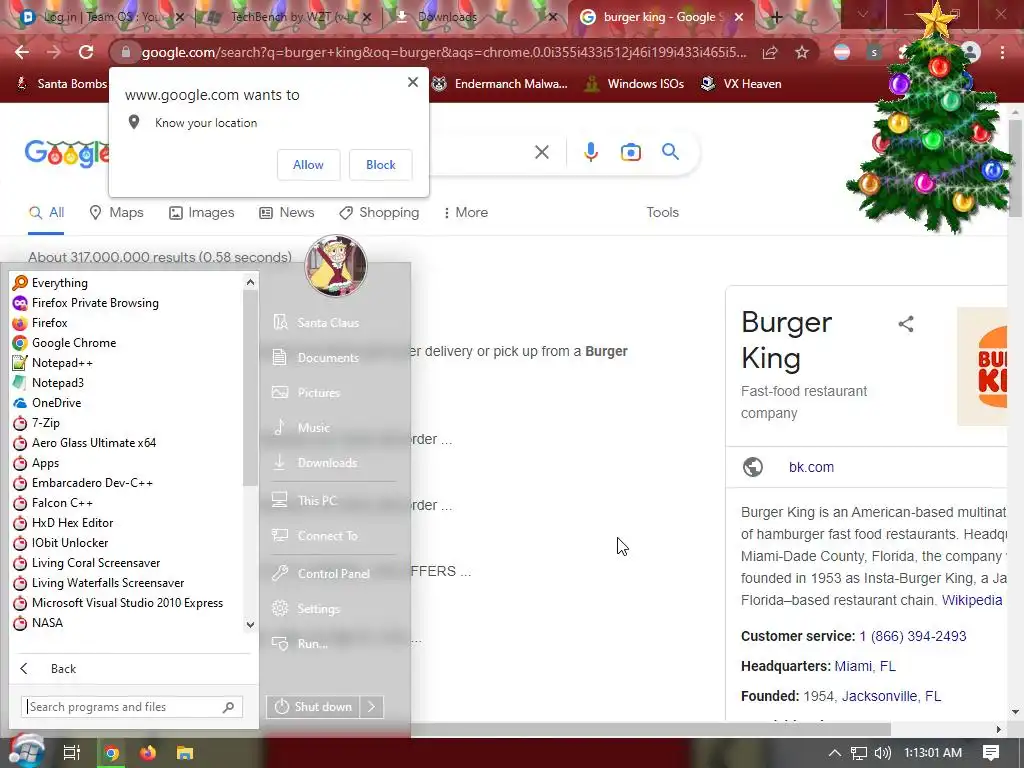Clear the Google search box with X
Viewport: 1024px width, 768px height.
[x=541, y=152]
